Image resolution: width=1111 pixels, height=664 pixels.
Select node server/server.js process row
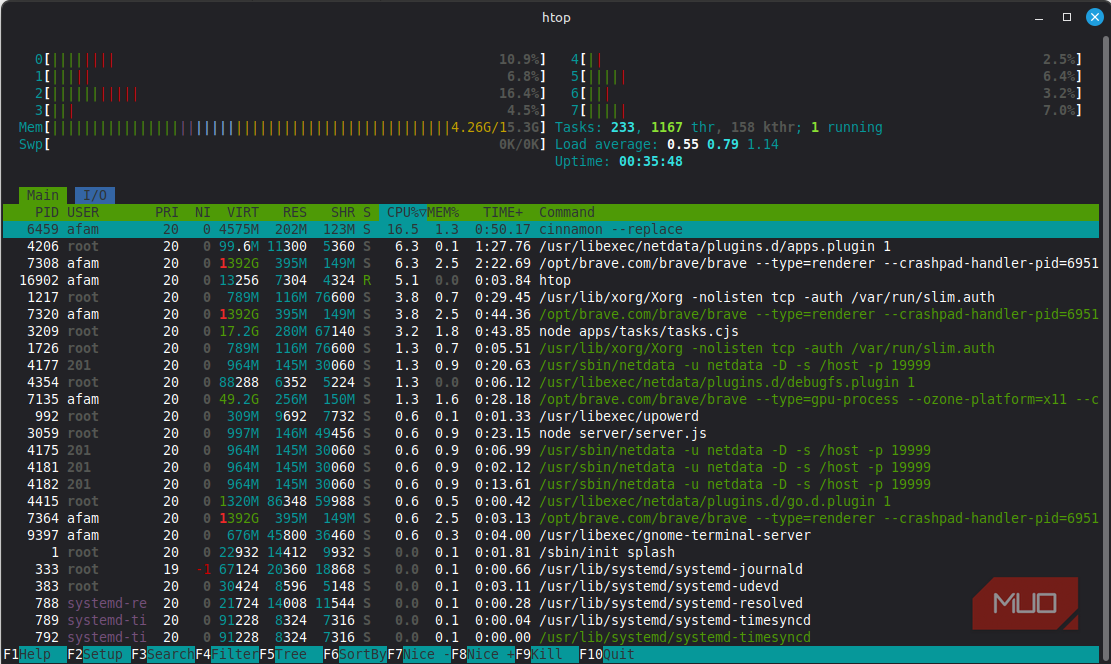tap(551, 433)
